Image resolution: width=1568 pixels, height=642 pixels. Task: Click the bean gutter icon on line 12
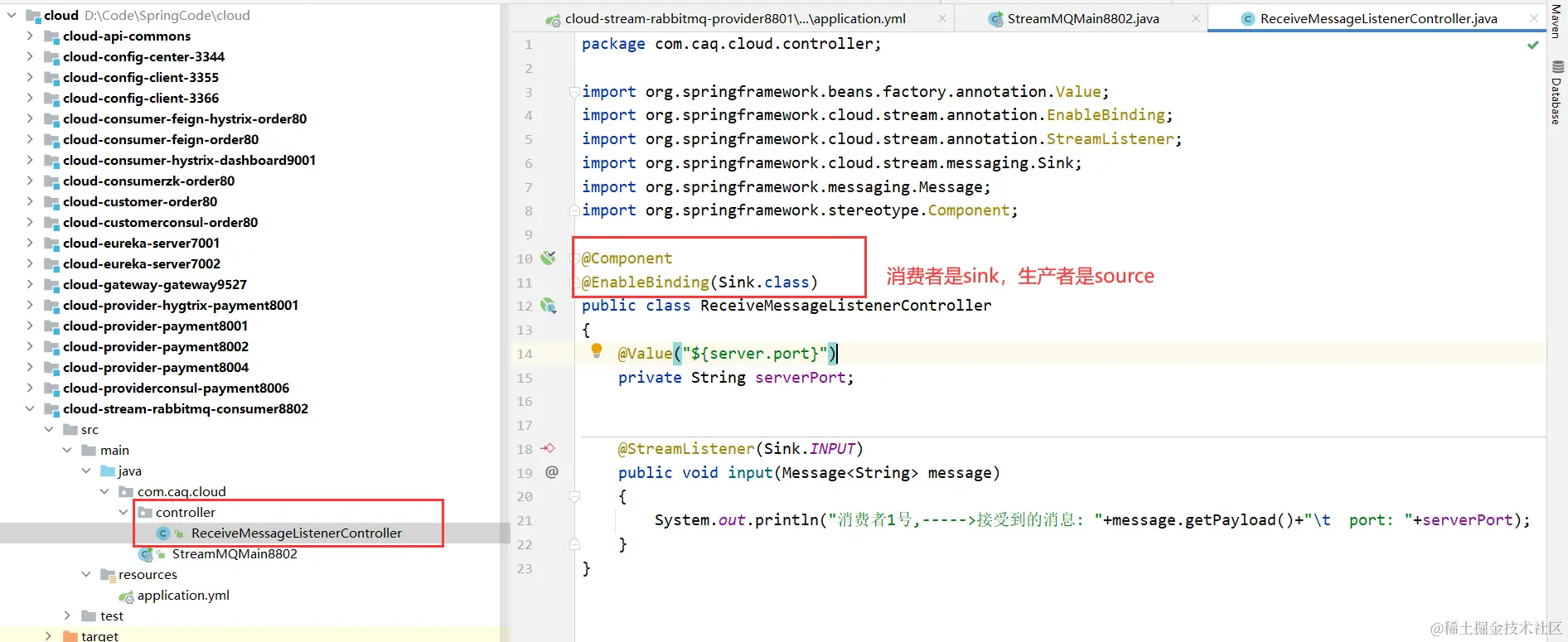click(548, 306)
